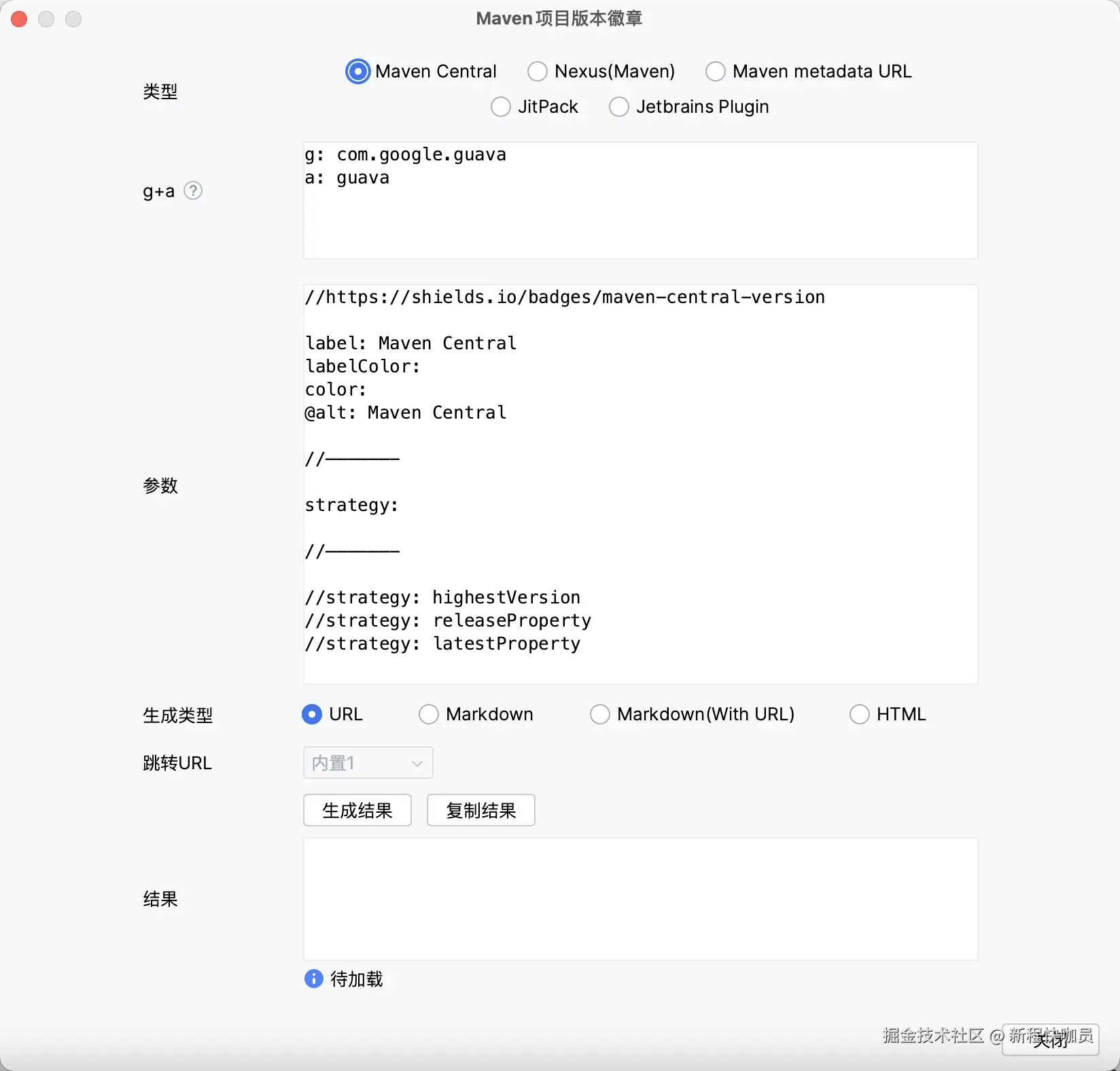Click the blue info icon by 待加载
1120x1071 pixels.
pyautogui.click(x=313, y=979)
